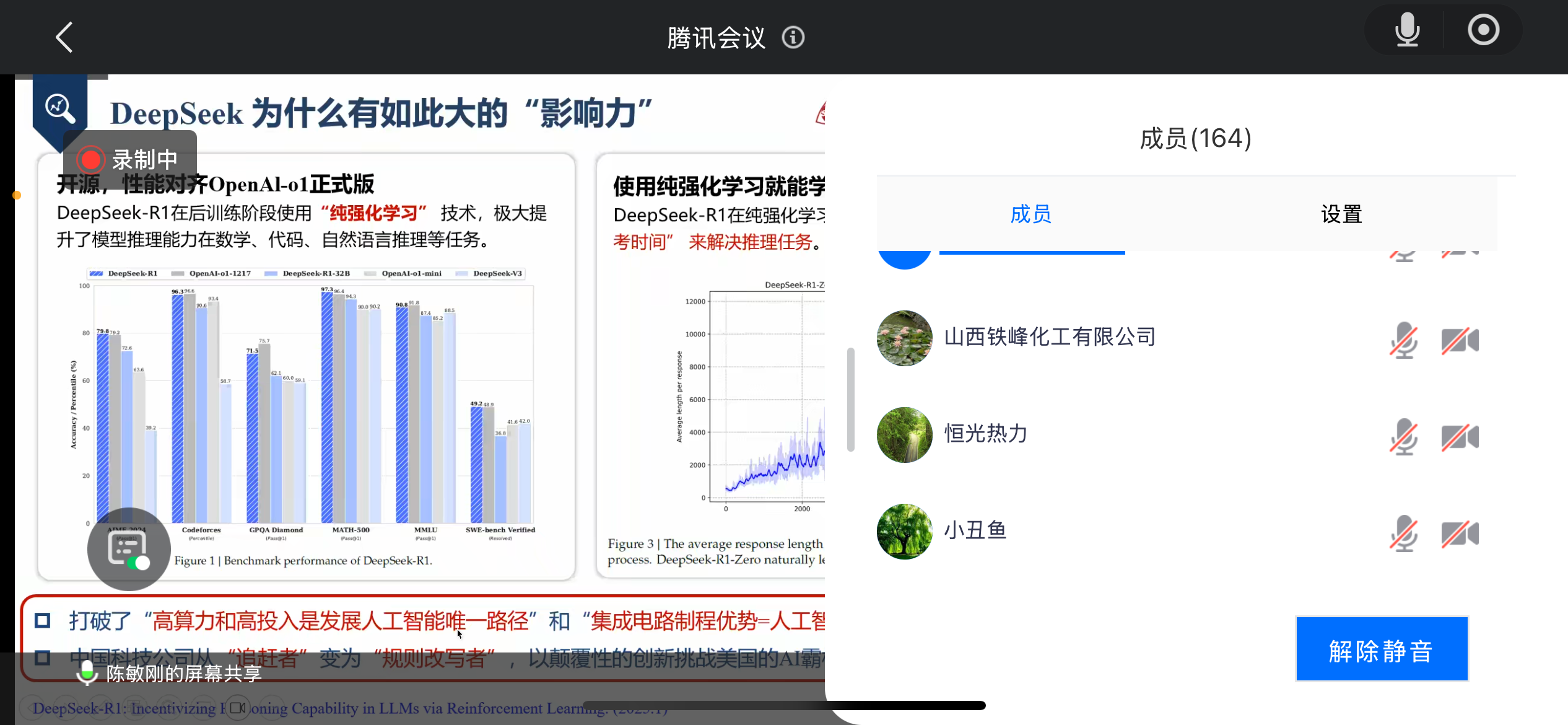This screenshot has height=725, width=1568.
Task: Toggle muted mic of 山西铁峰化工有限公司
Action: (1403, 340)
